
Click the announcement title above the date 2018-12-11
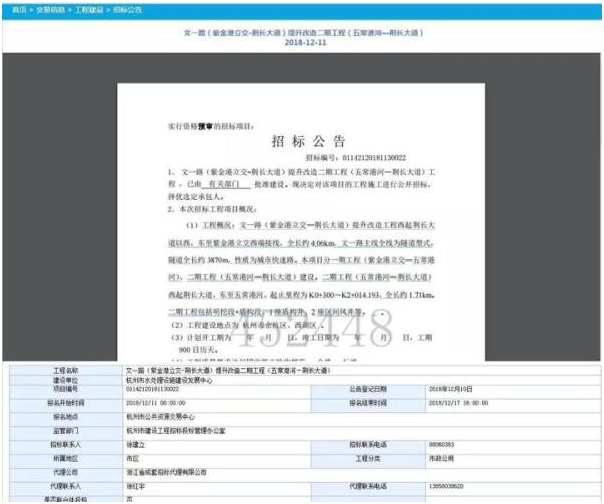coord(304,33)
